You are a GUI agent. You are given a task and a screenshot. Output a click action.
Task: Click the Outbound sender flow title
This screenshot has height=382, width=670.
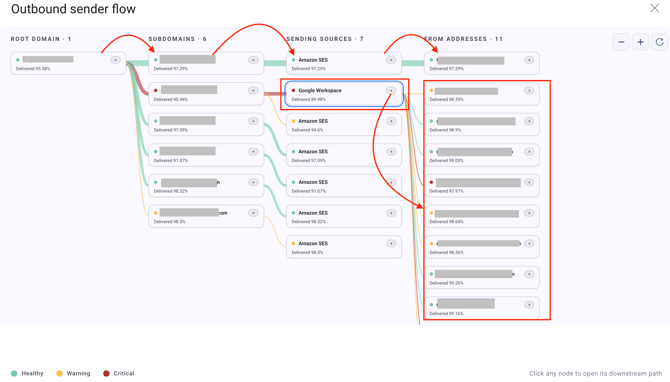(x=73, y=9)
